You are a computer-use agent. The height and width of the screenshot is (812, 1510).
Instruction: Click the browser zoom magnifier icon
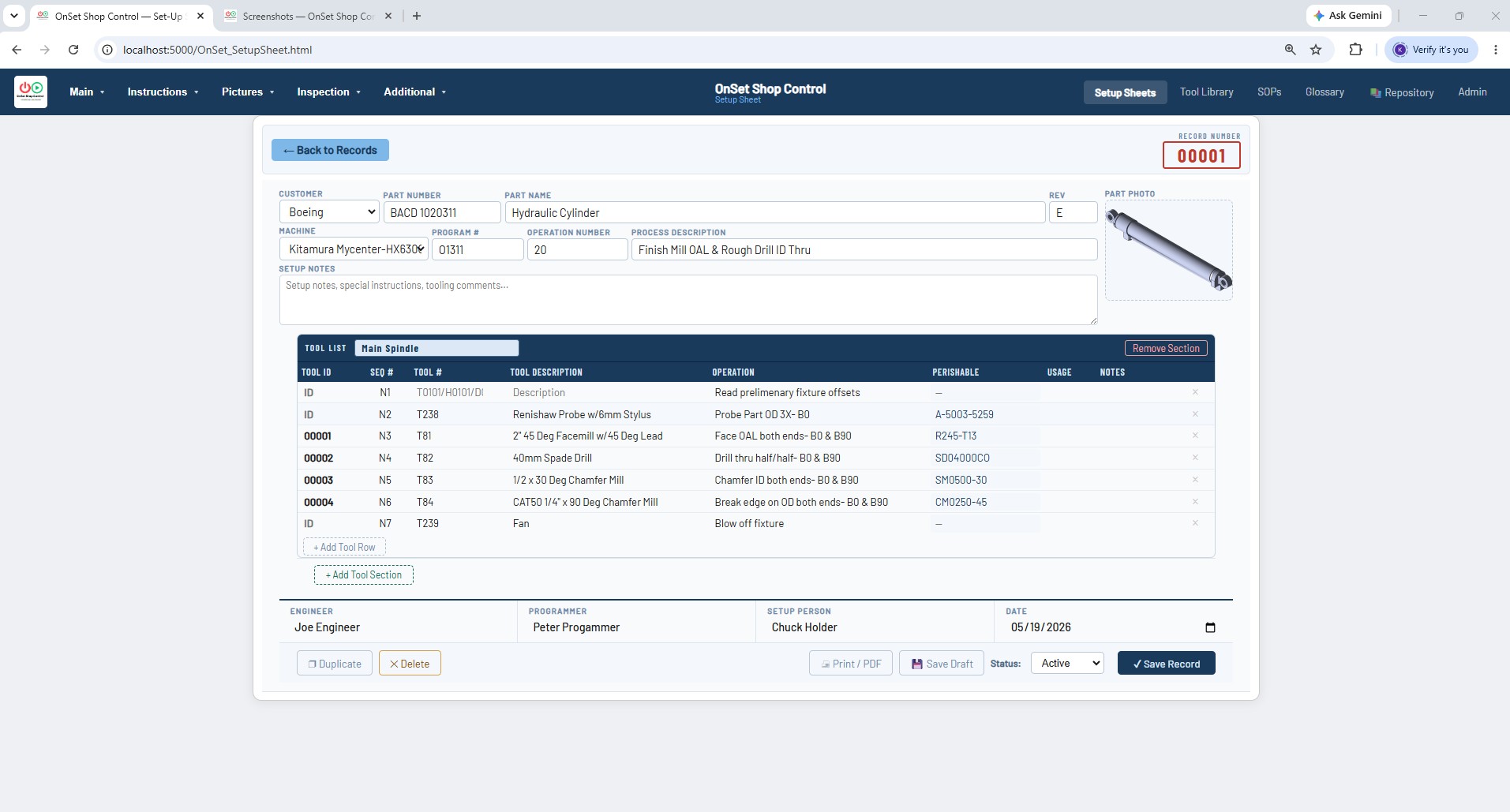point(1290,50)
